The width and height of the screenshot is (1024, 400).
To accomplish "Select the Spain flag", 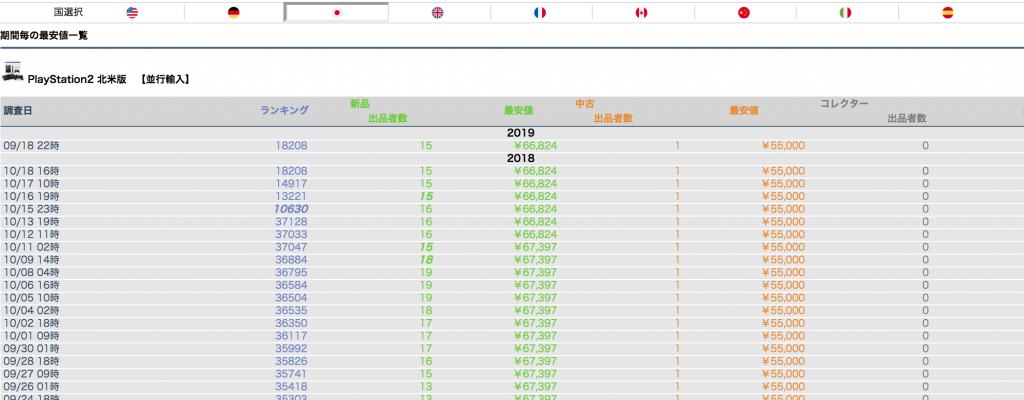I will tap(947, 13).
